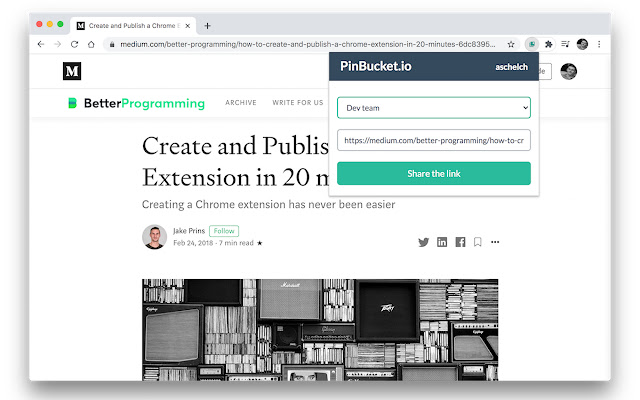Click the Follow button next to author
This screenshot has width=640, height=400.
224,231
